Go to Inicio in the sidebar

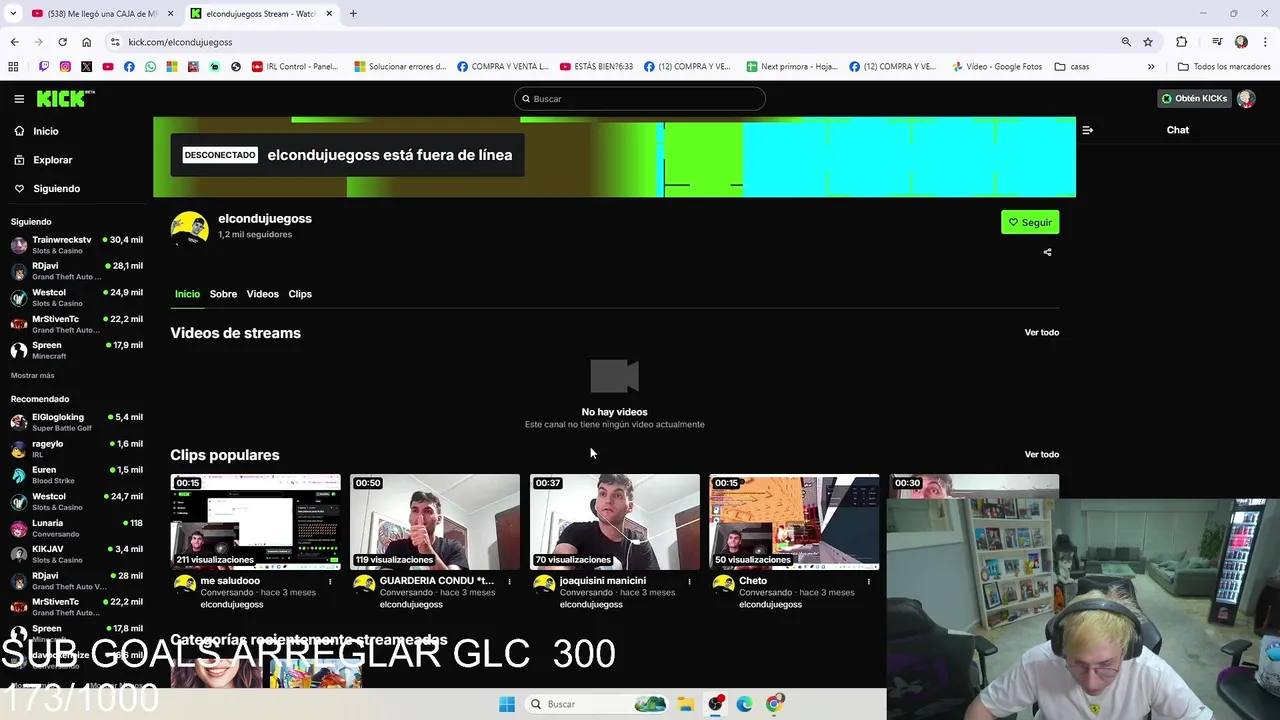[45, 131]
